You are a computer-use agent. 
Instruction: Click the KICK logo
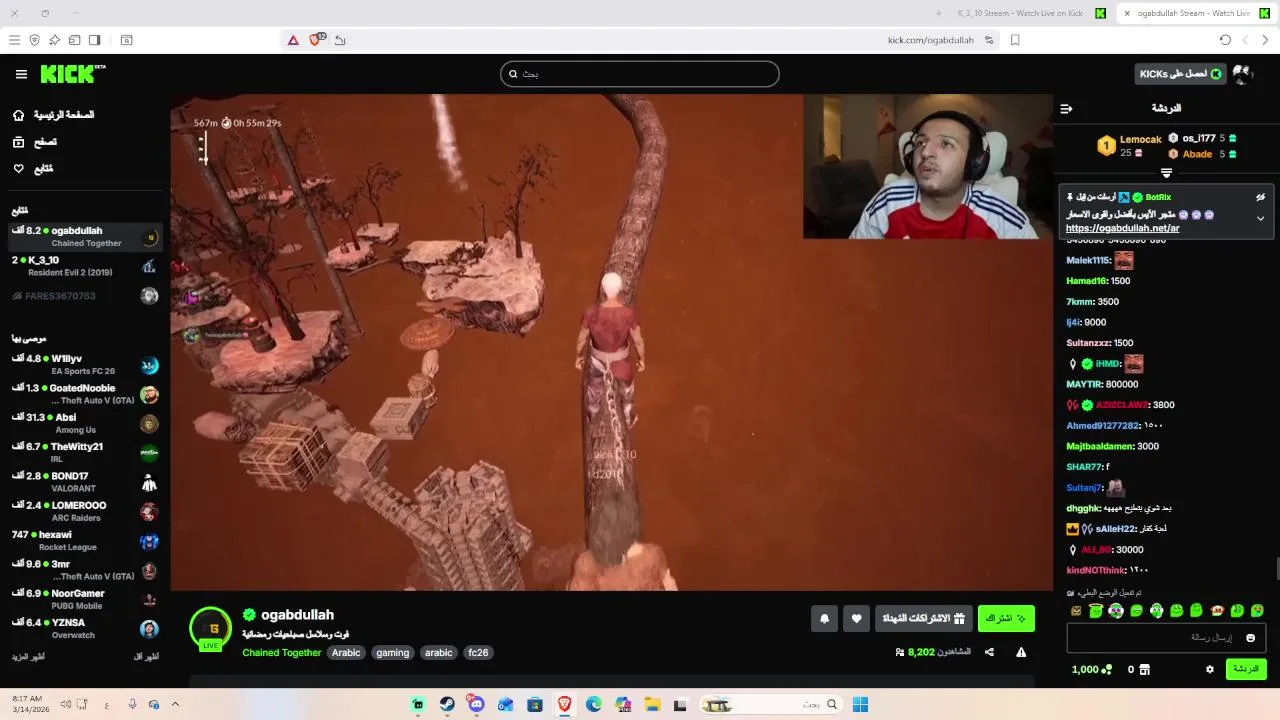pos(73,74)
